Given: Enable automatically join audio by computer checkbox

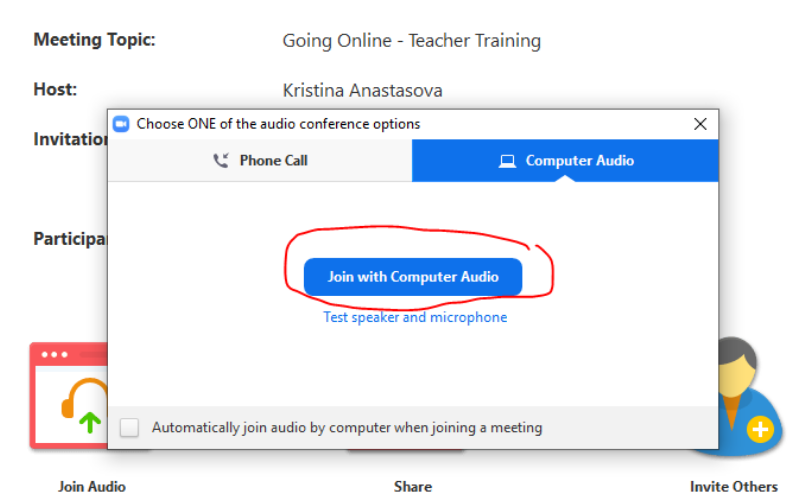Looking at the screenshot, I should click(129, 427).
